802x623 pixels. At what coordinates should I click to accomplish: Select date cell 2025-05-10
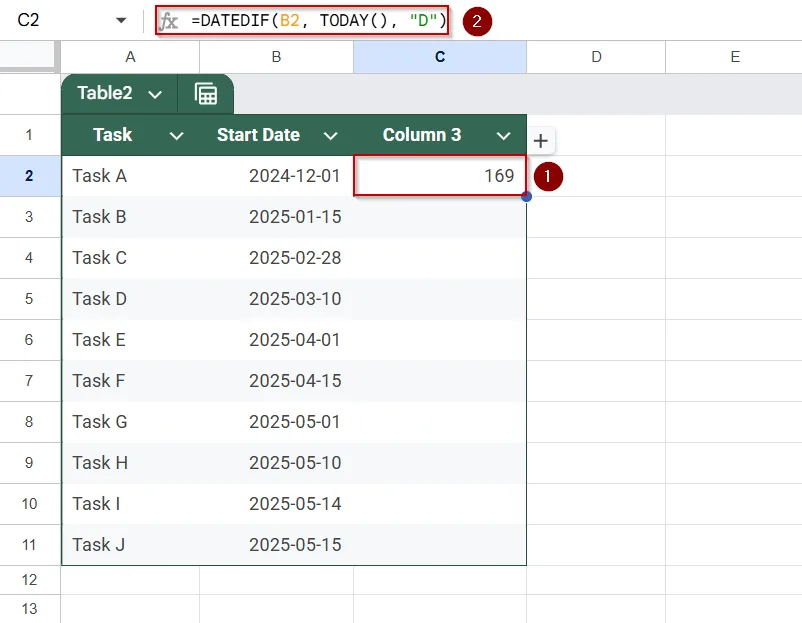(x=276, y=462)
